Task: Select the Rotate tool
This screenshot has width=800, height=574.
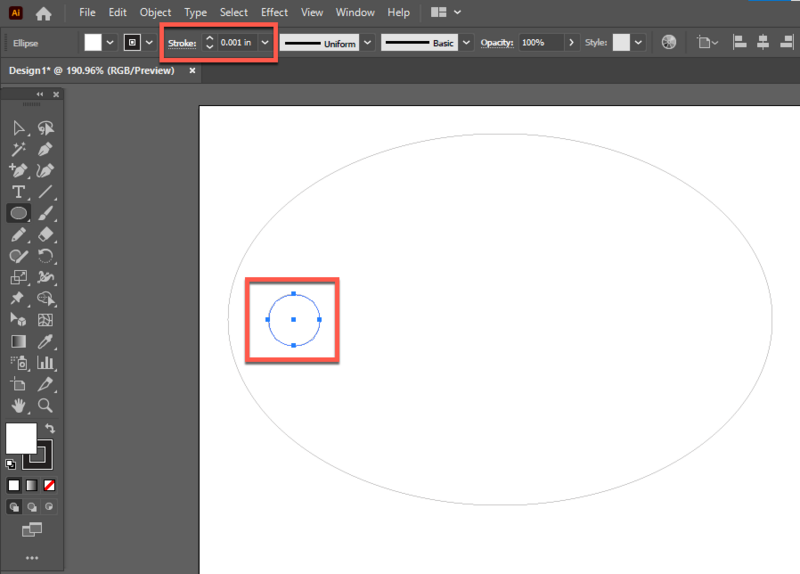Action: tap(45, 256)
